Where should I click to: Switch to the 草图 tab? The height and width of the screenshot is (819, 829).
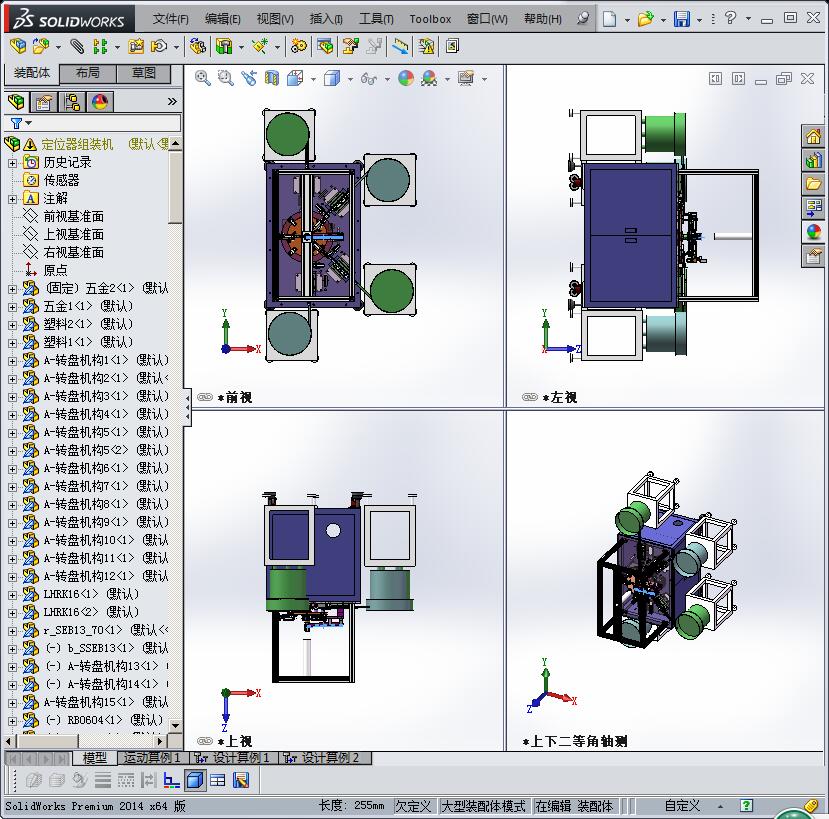[144, 73]
